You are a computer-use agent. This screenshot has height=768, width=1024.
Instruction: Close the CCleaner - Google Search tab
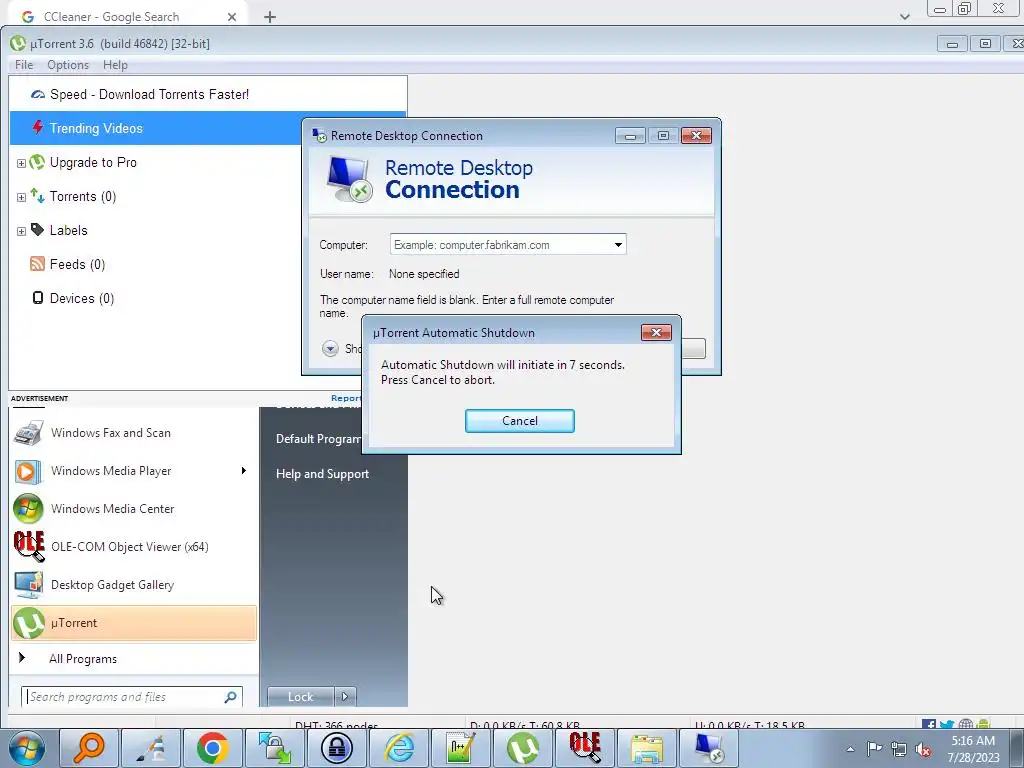pyautogui.click(x=232, y=17)
